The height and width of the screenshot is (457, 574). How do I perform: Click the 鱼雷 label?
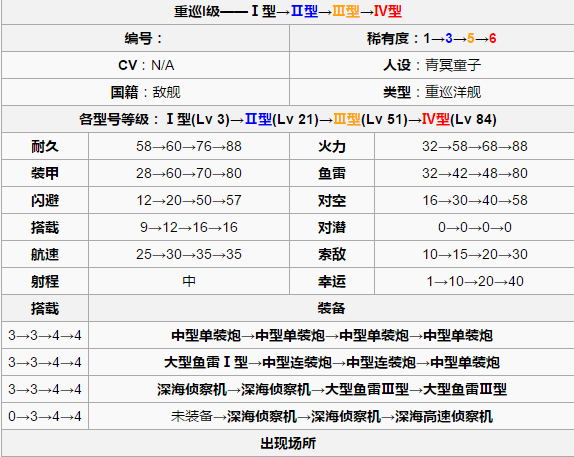(332, 174)
